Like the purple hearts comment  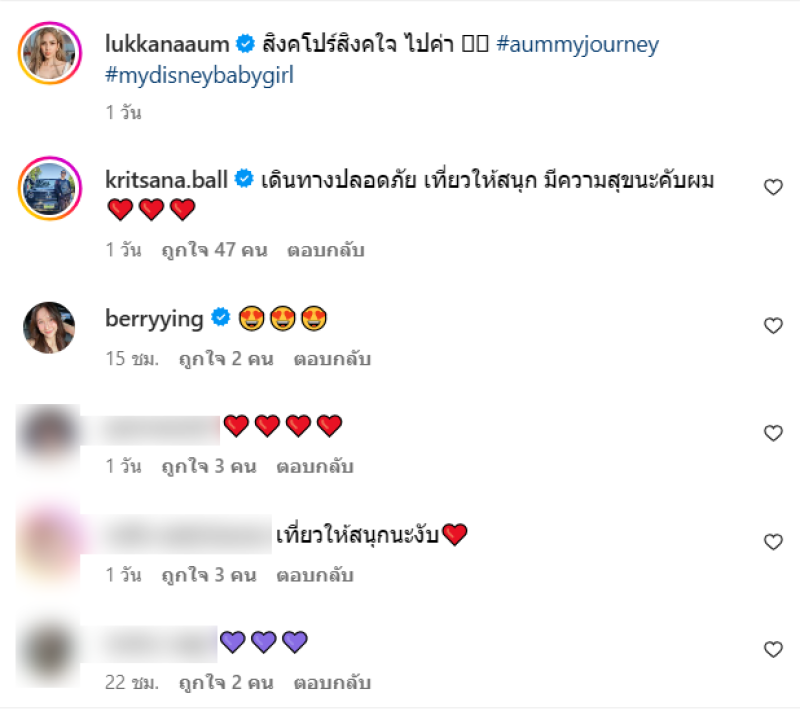point(773,650)
